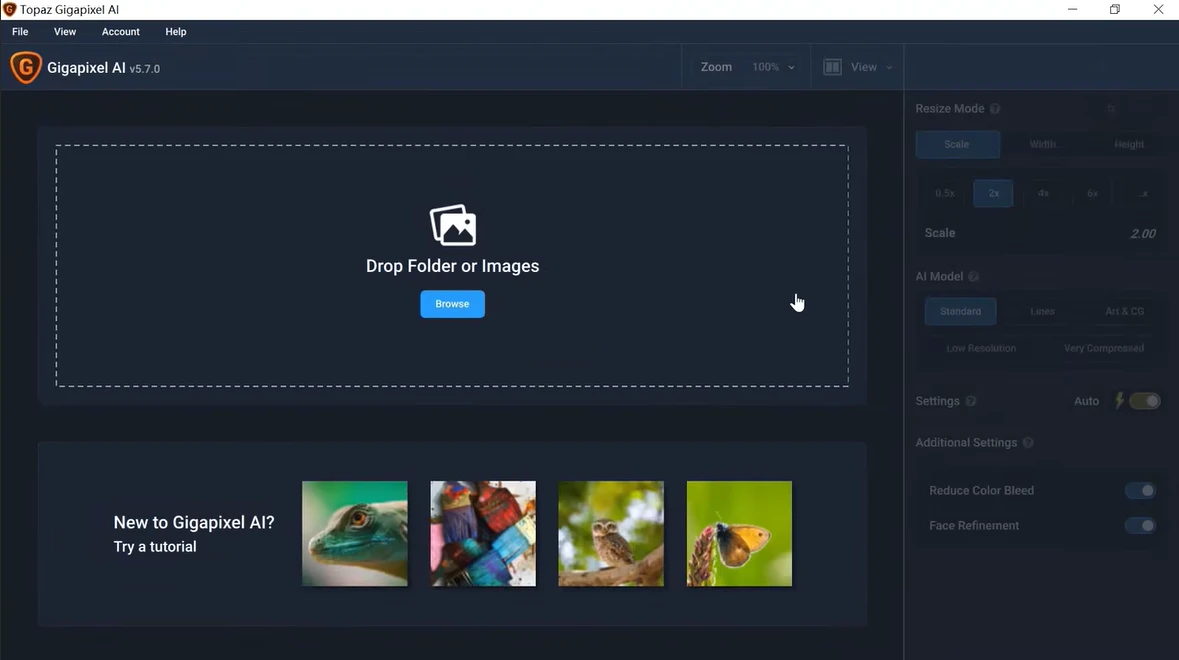Select the 4x scale button

point(1043,194)
